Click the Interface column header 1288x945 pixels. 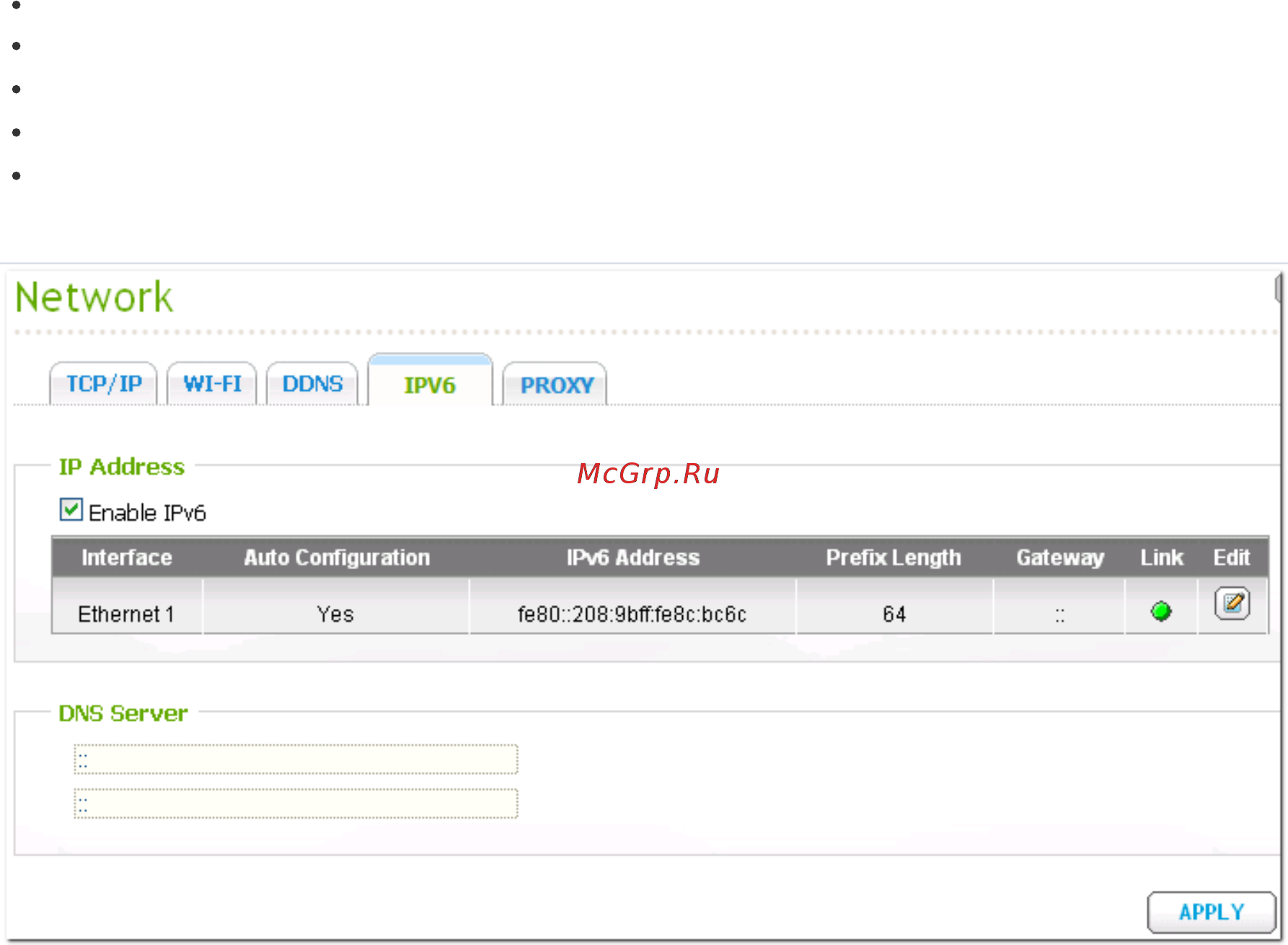tap(127, 557)
